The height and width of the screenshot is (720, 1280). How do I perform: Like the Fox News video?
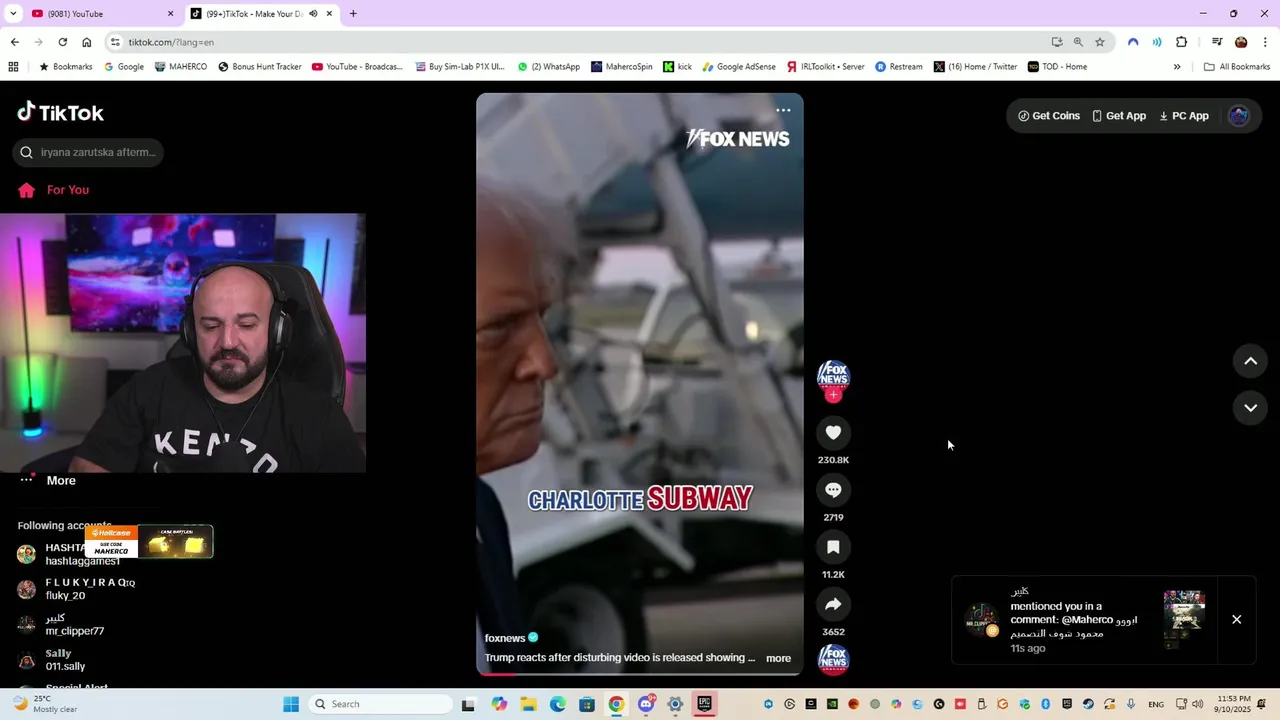(x=833, y=432)
